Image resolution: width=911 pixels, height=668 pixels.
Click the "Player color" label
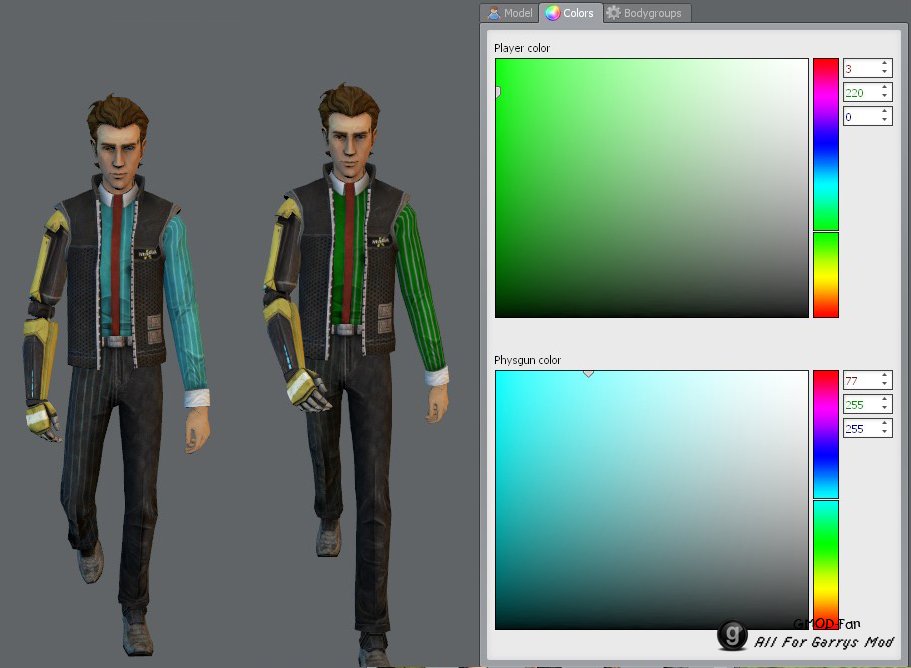[x=522, y=48]
